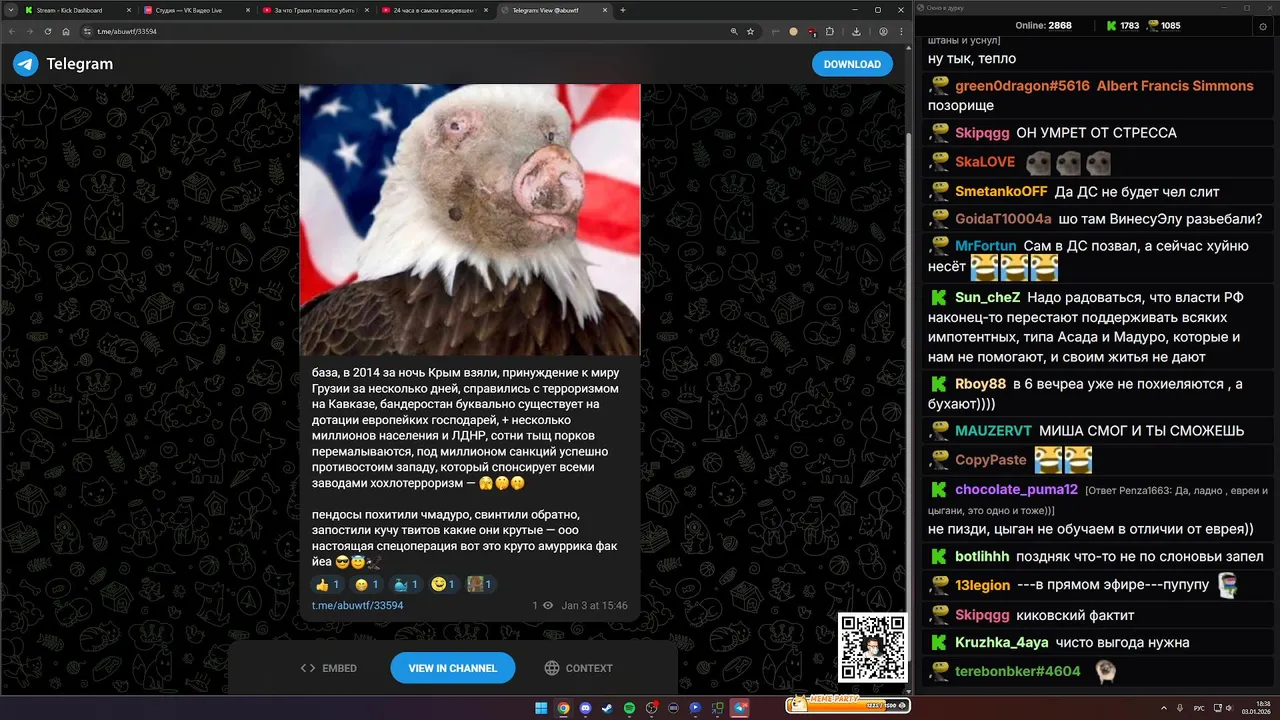Screen dimensions: 1280x720
Task: Switch to '24 часа в самом ожиревшем' tab
Action: coord(433,10)
